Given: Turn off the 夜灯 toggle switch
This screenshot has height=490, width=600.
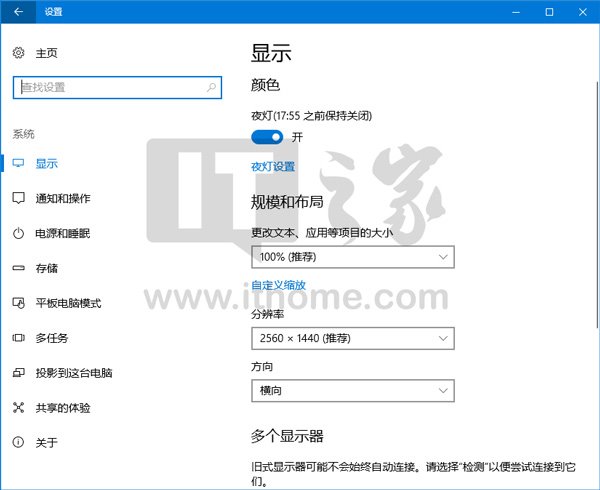Looking at the screenshot, I should tap(267, 137).
